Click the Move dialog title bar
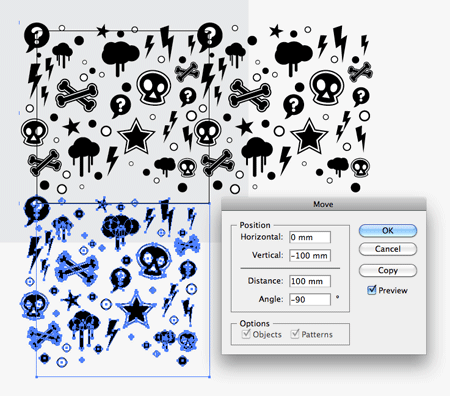The image size is (450, 396). click(324, 204)
